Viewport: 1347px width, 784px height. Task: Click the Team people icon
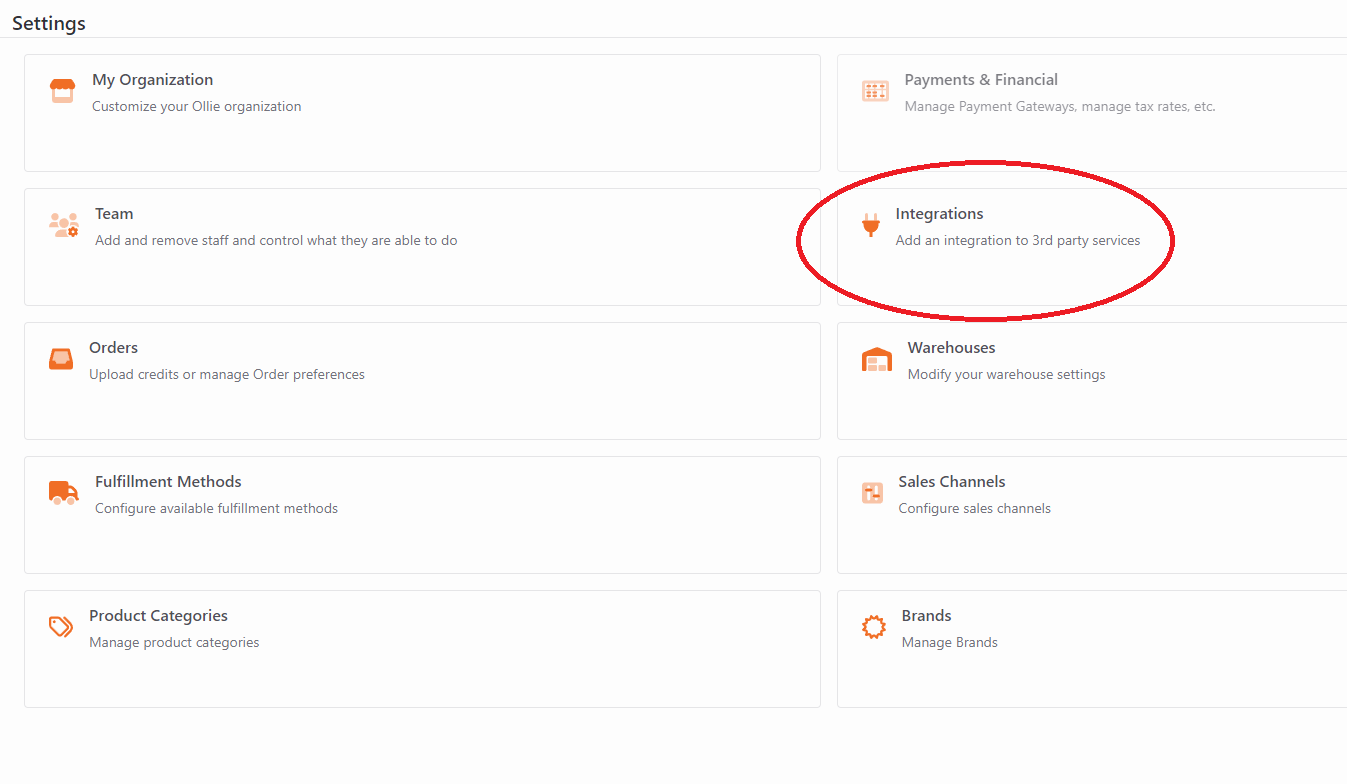click(x=63, y=225)
